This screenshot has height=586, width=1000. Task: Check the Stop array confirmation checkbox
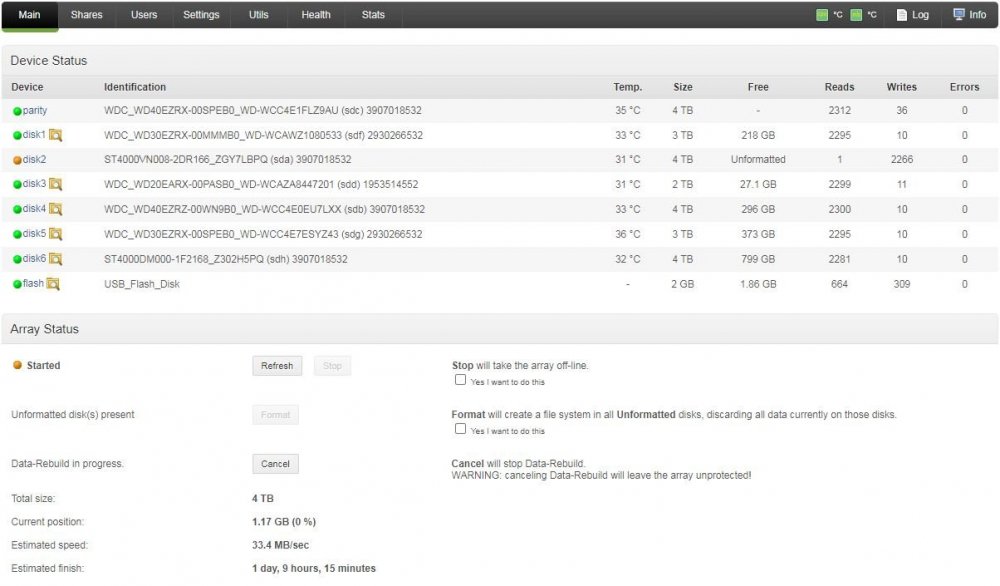460,379
